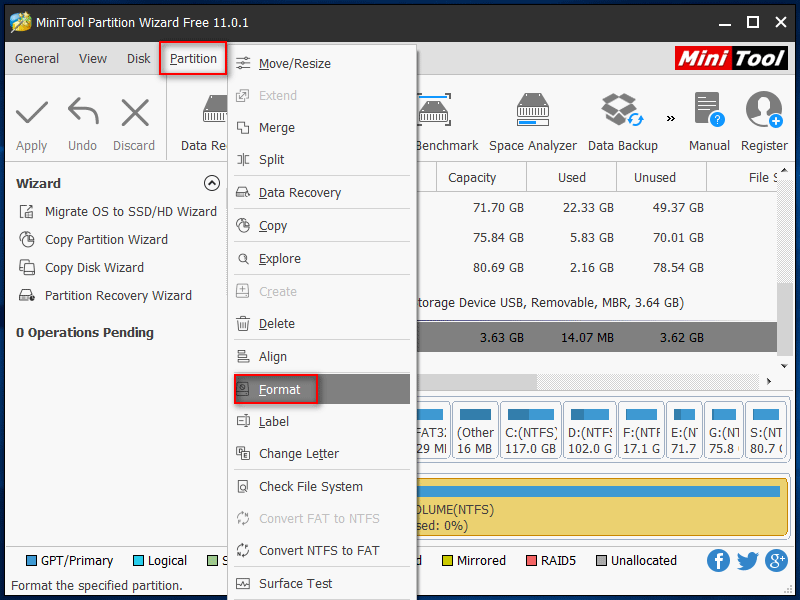Click the partition list scroll up arrow
Screen dimensions: 800x600
(784, 170)
